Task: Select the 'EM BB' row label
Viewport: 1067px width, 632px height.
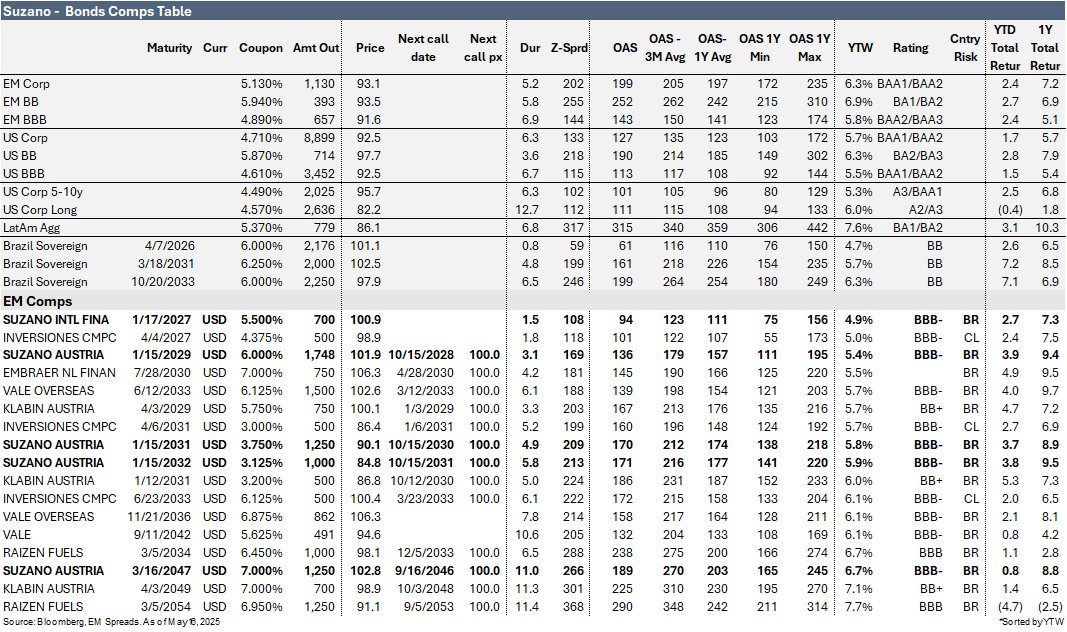Action: click(x=20, y=101)
